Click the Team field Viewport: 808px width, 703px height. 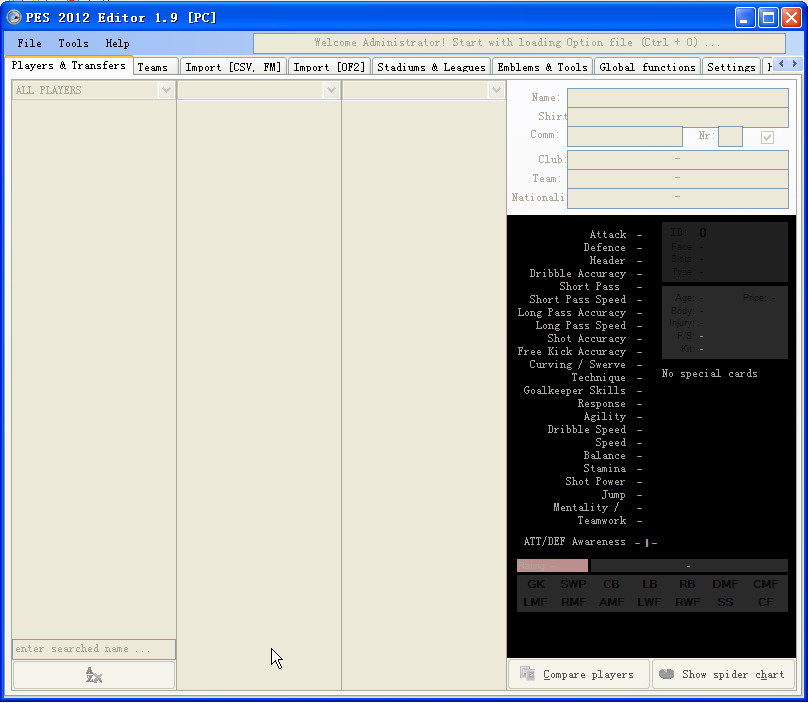click(678, 179)
